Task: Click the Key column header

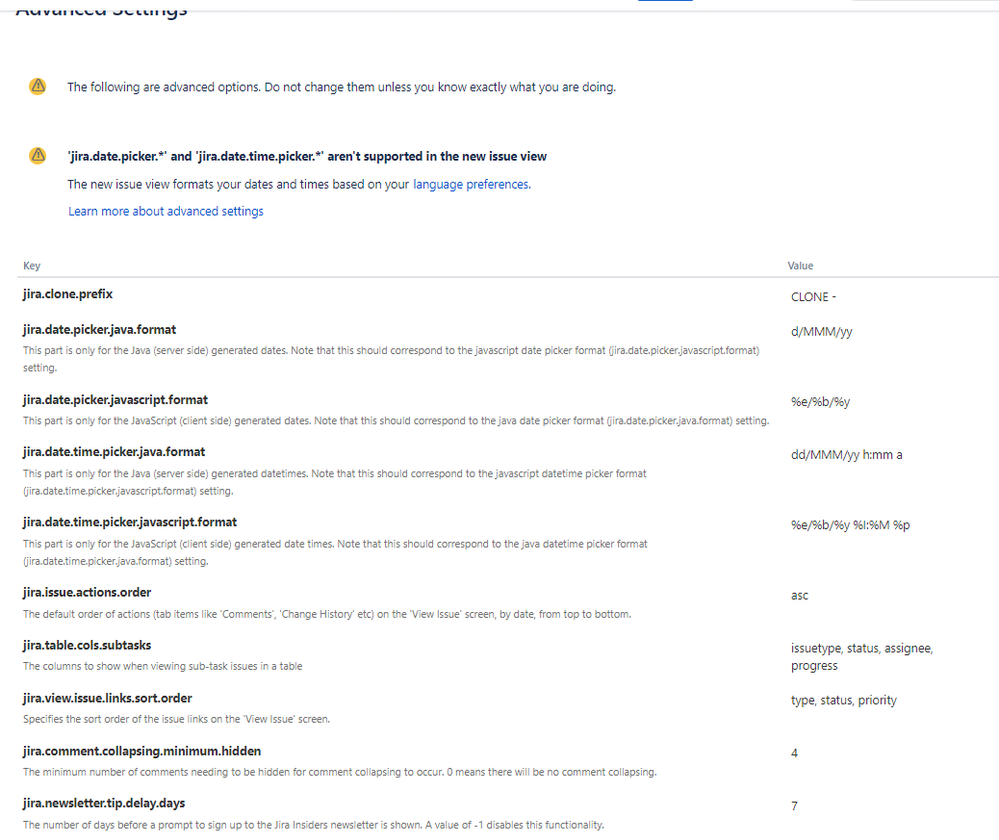Action: (x=32, y=266)
